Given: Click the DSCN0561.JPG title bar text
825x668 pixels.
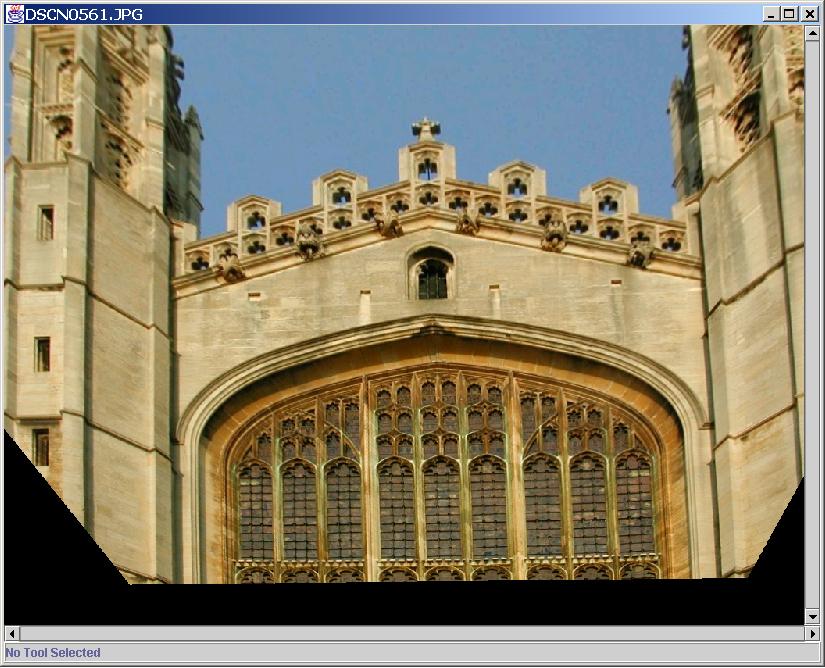Looking at the screenshot, I should 84,14.
